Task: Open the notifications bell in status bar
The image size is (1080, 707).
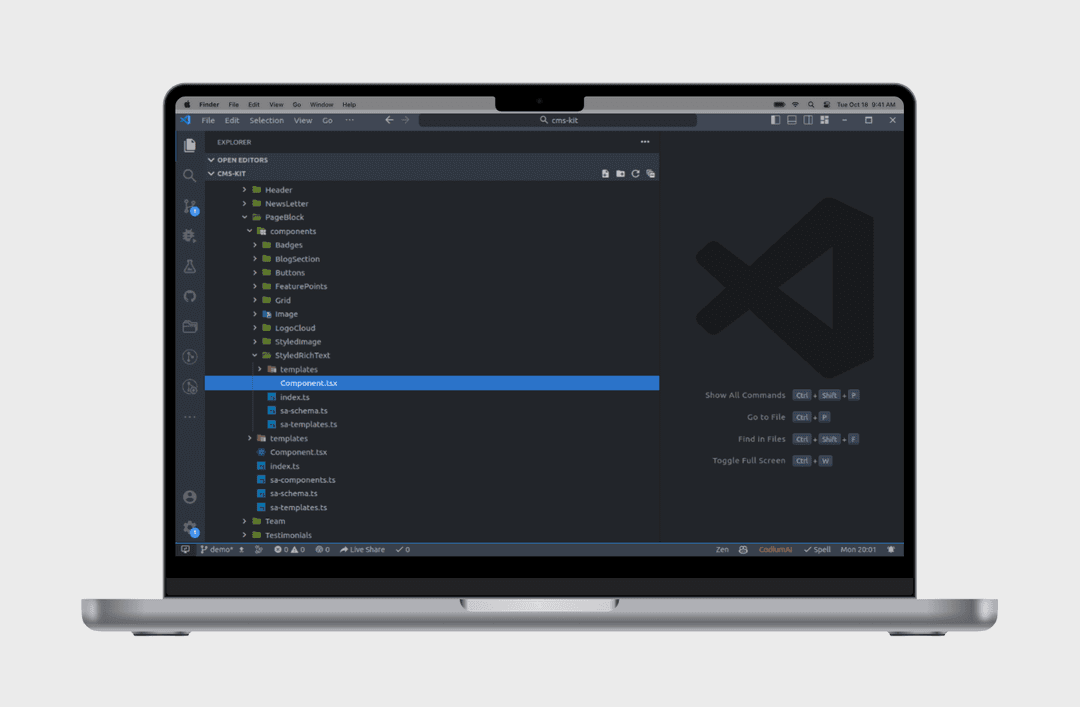Action: 891,549
